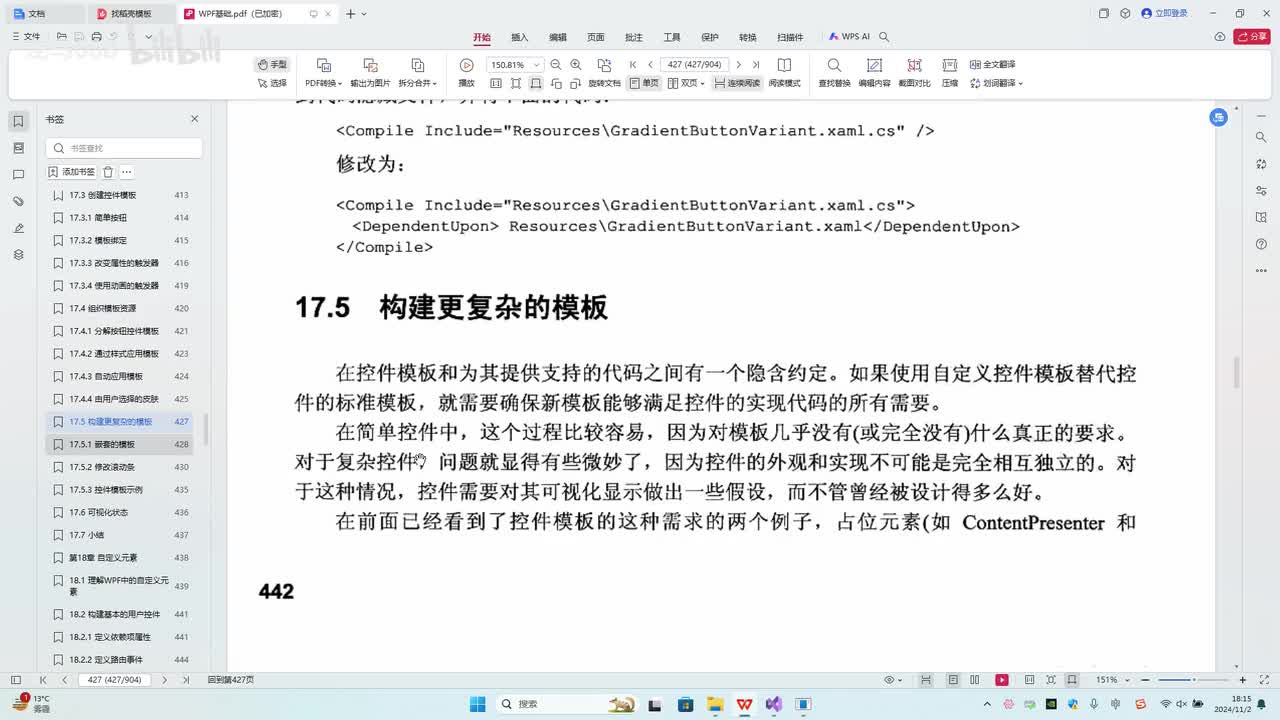Close the 书签 bookmarks panel
This screenshot has width=1280, height=720.
[194, 119]
